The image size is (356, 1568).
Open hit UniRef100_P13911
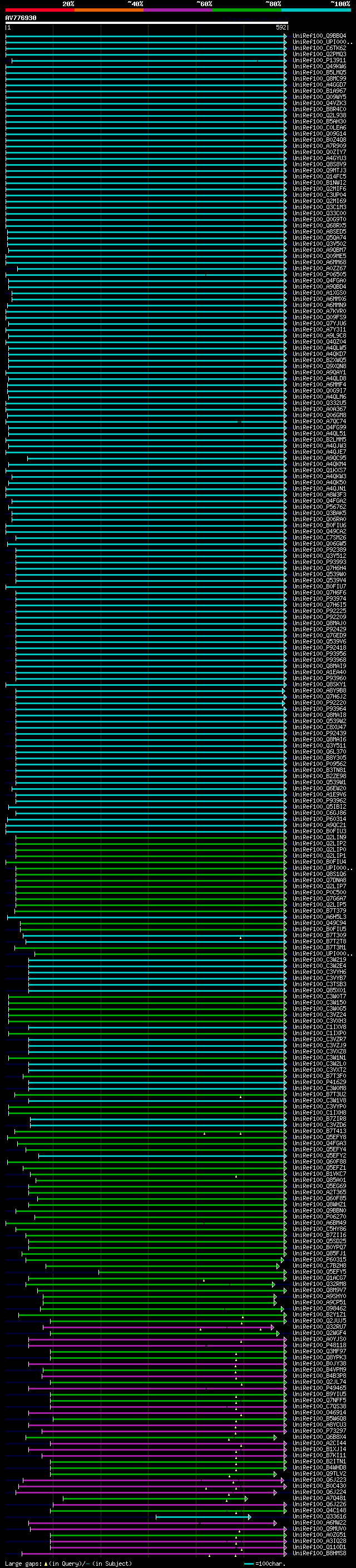[319, 60]
